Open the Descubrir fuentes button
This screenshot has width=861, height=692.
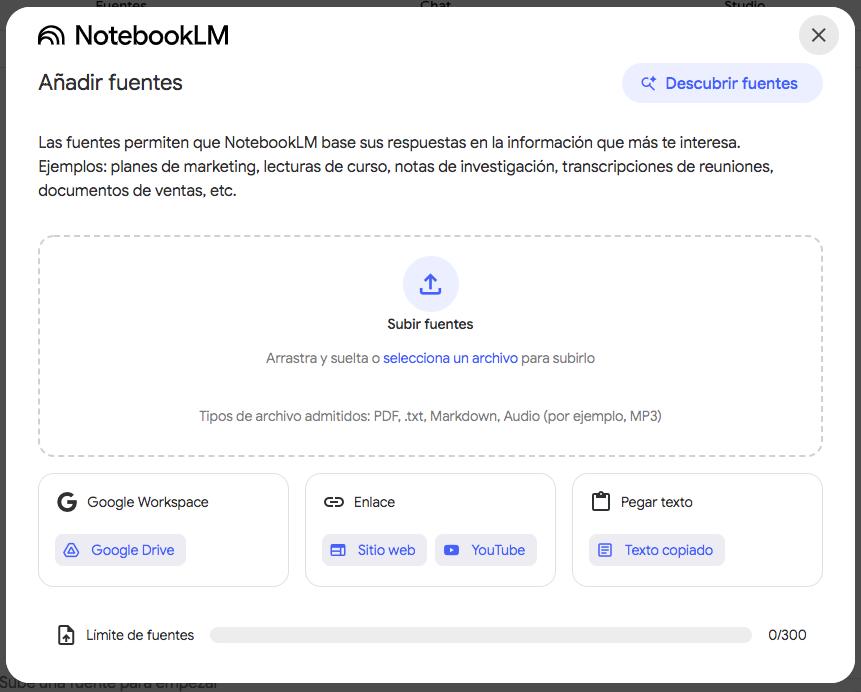(x=722, y=83)
